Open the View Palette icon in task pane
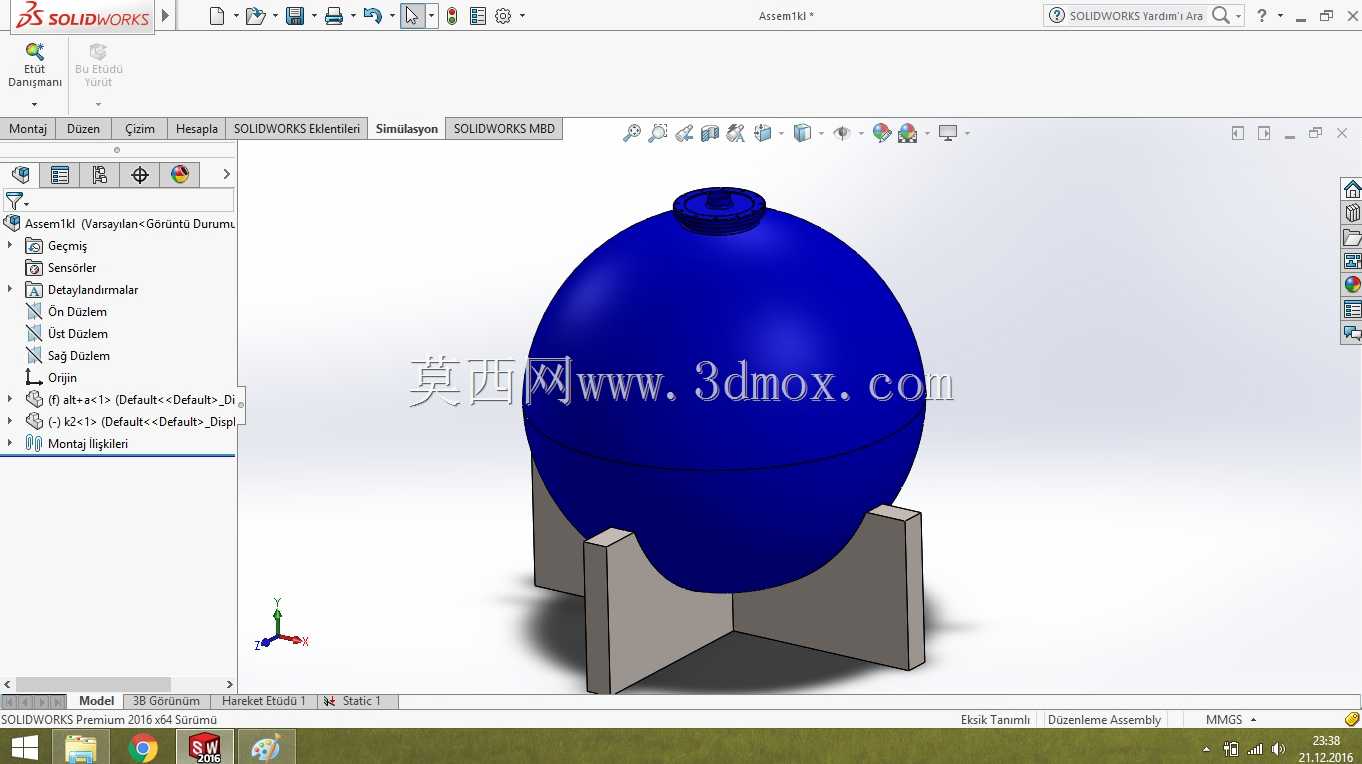The width and height of the screenshot is (1362, 764). coord(1352,261)
